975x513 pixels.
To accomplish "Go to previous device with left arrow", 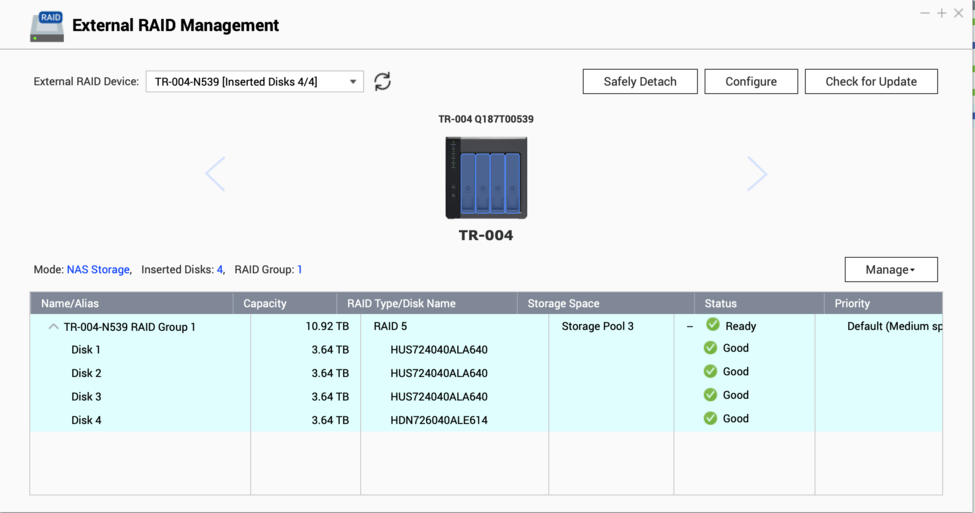I will tap(215, 173).
